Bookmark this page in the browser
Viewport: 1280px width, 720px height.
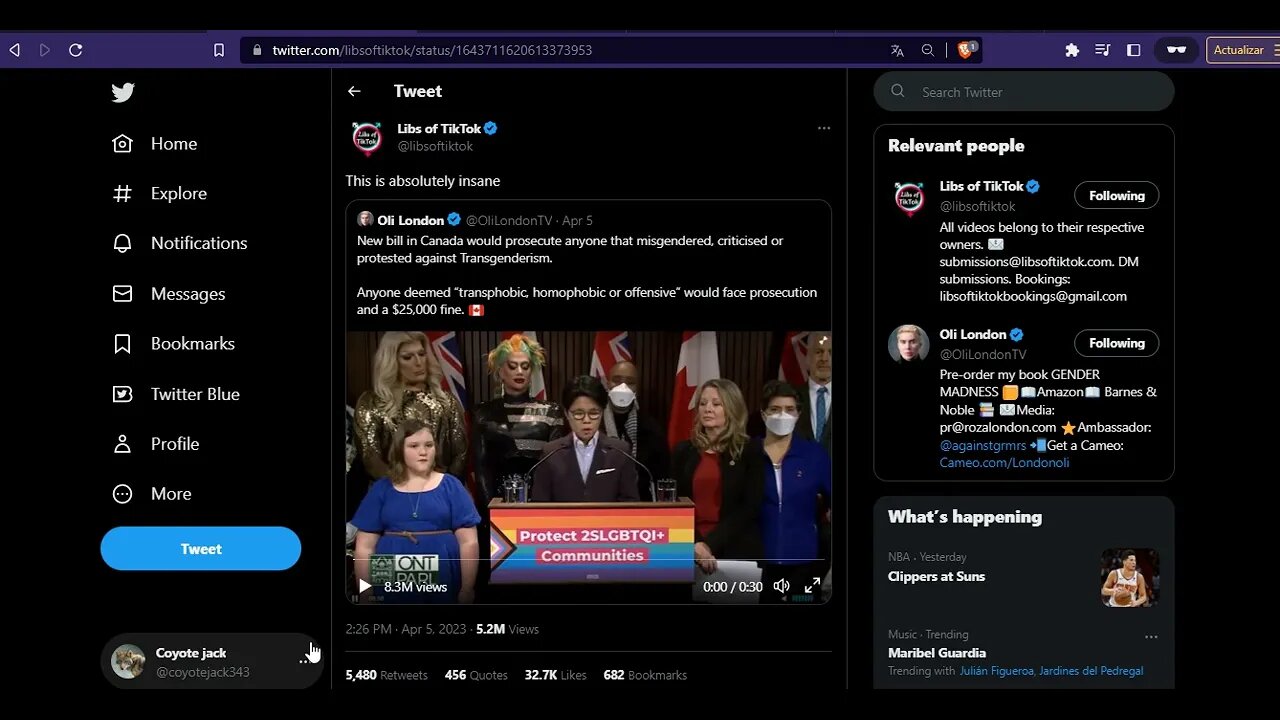pos(219,50)
